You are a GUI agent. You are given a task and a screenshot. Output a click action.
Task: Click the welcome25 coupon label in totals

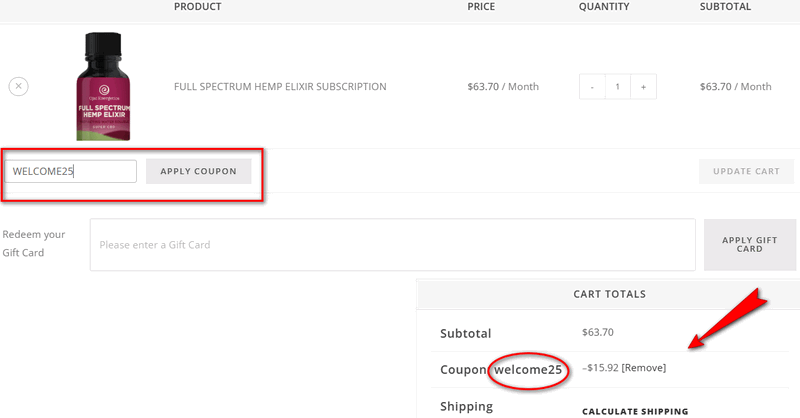coord(530,370)
